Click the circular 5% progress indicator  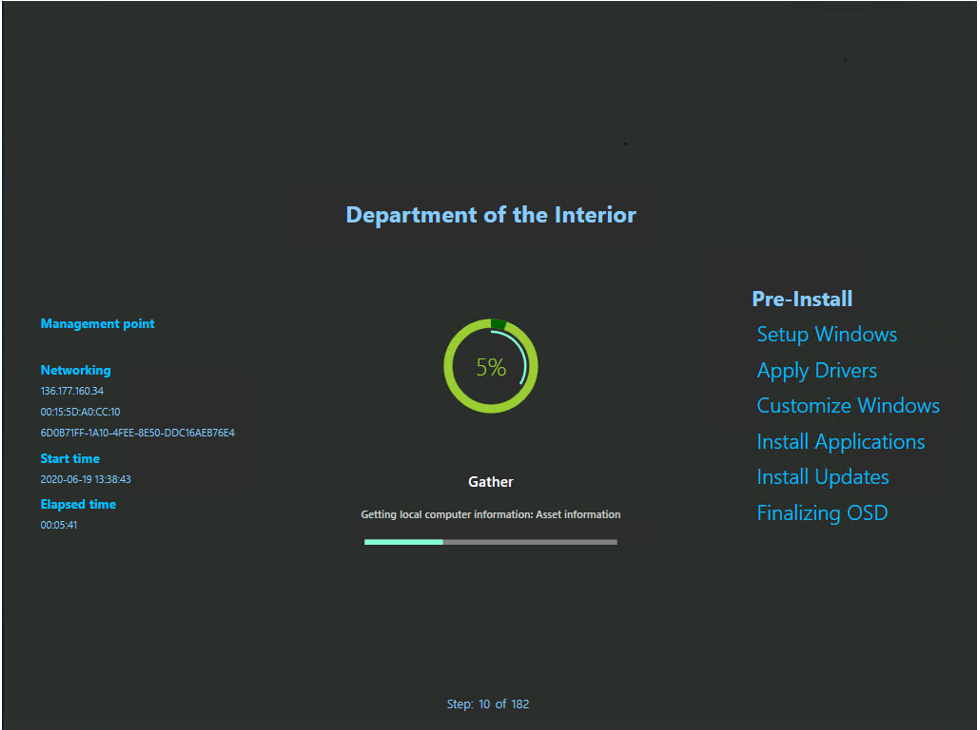click(x=491, y=366)
